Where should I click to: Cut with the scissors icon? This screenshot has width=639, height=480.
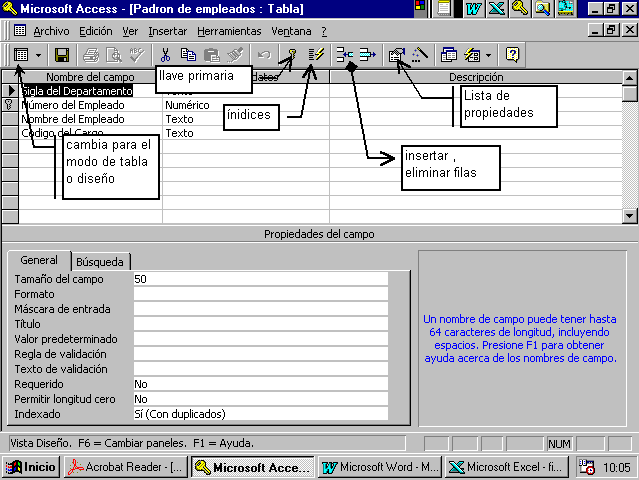pos(165,55)
